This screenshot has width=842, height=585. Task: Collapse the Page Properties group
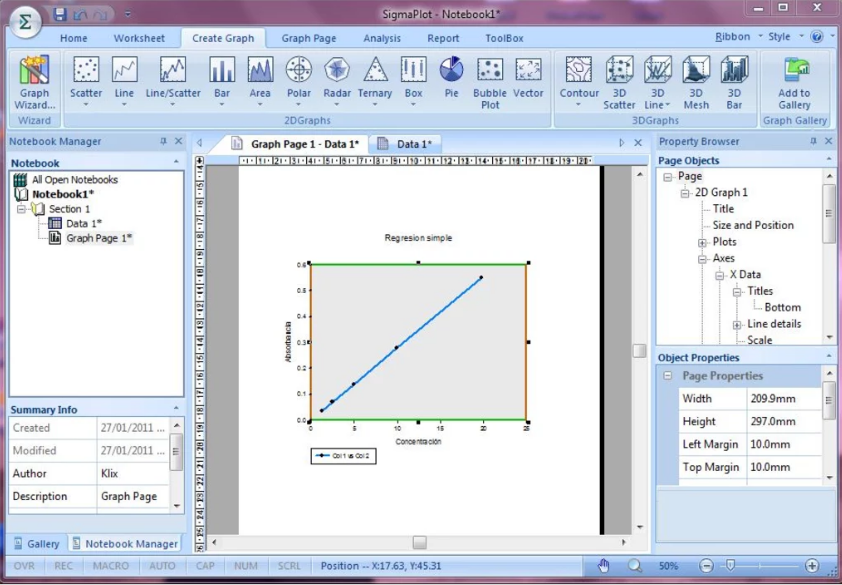(x=667, y=376)
